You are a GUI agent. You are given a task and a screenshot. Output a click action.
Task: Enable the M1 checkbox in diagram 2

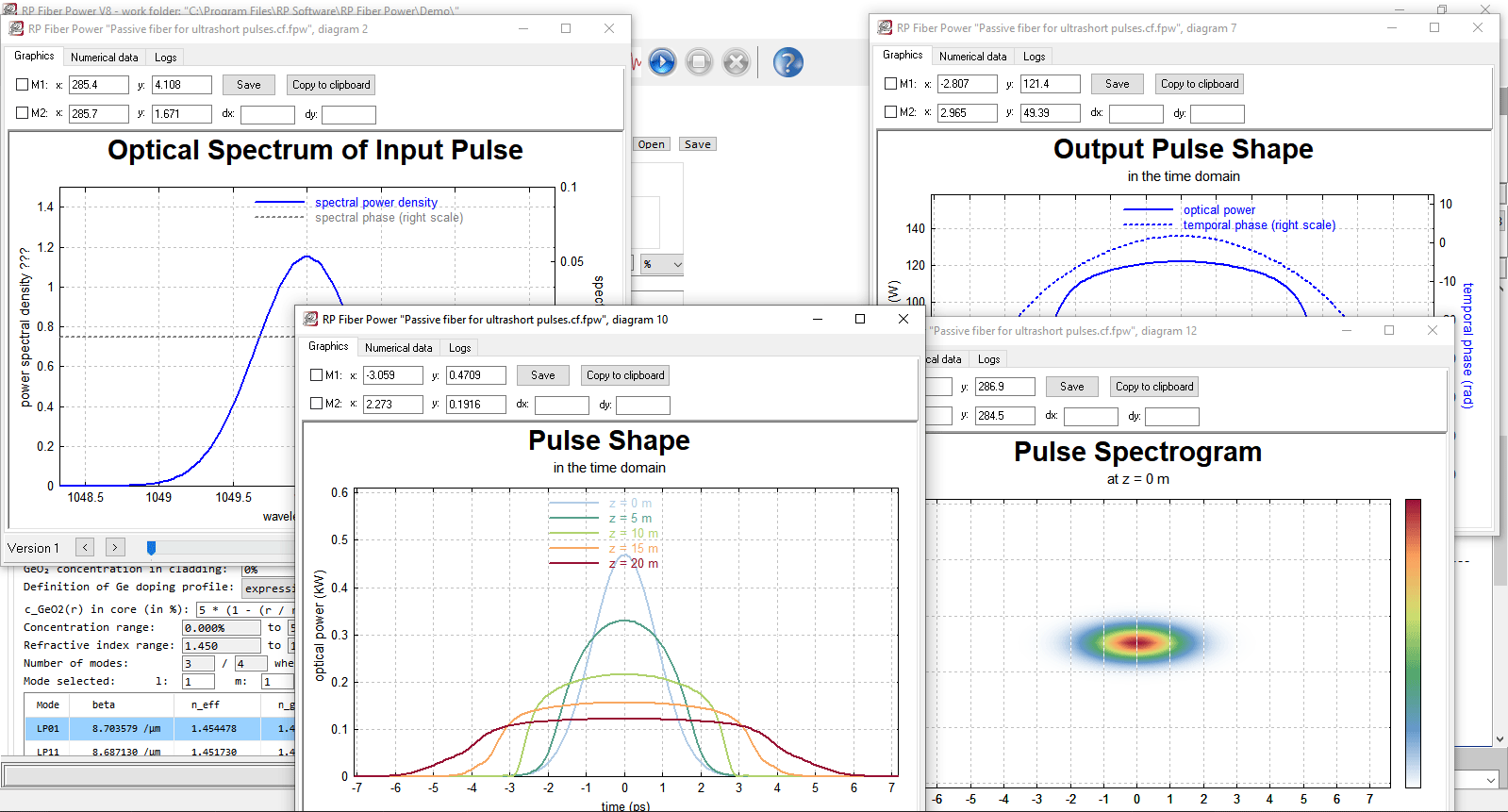[23, 85]
